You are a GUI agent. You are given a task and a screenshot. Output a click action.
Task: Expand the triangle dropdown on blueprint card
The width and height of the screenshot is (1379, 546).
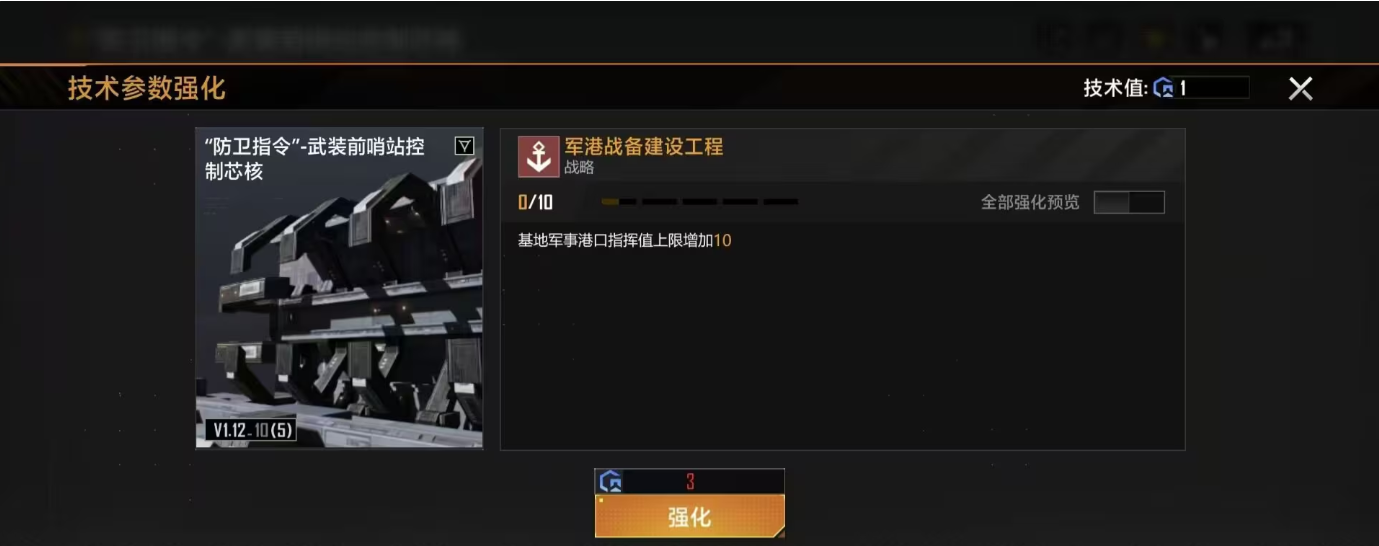(464, 146)
